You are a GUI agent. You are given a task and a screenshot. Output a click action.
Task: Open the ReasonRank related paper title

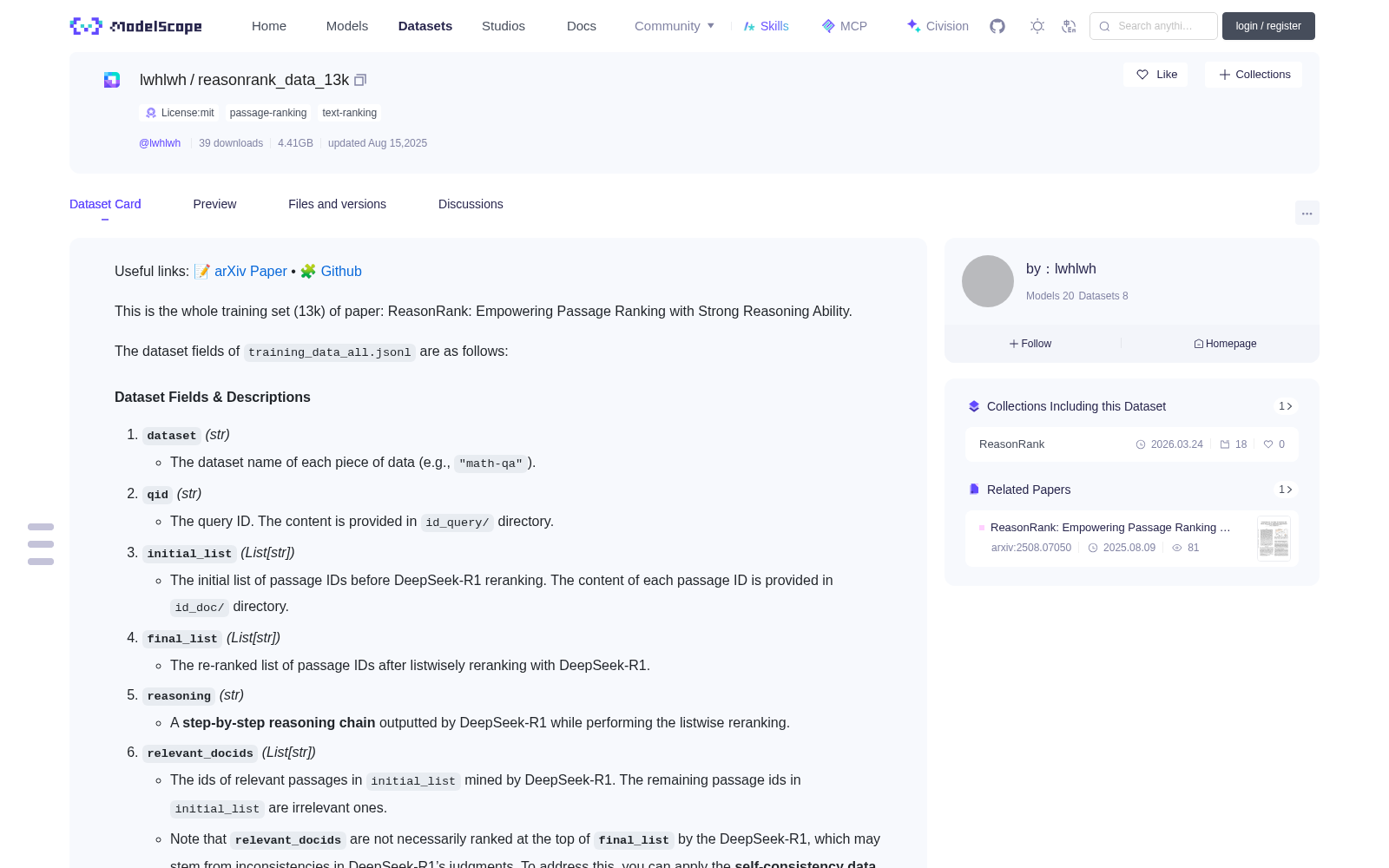tap(1110, 528)
